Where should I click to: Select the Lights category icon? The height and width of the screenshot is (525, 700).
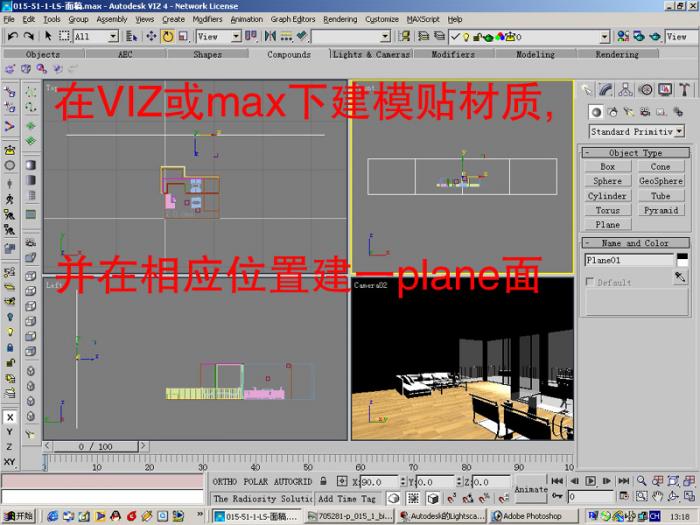click(629, 112)
